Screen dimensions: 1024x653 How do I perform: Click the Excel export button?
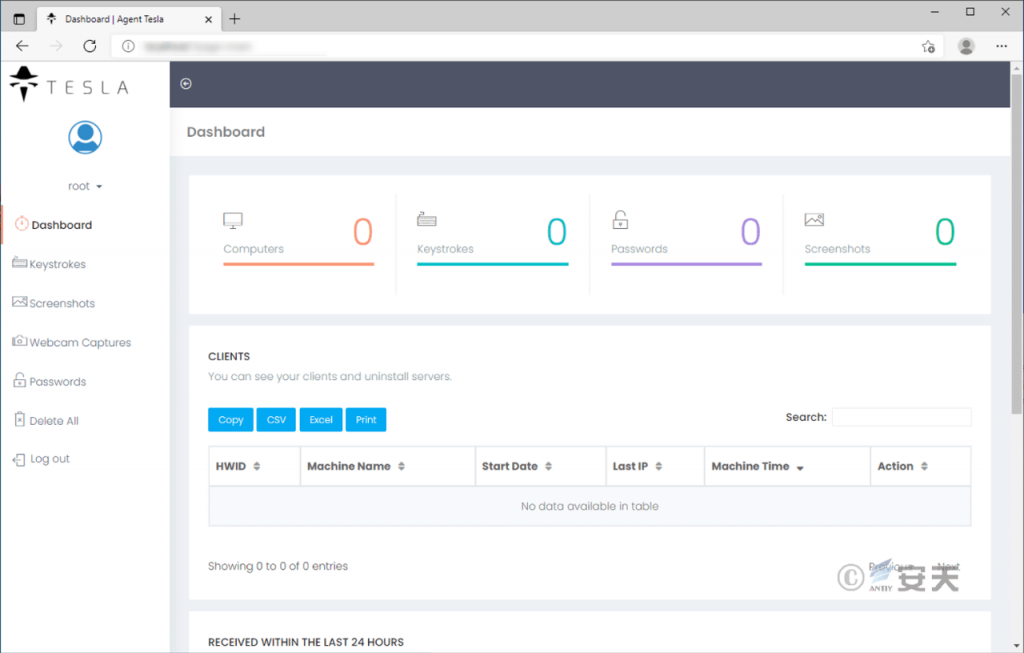(321, 420)
